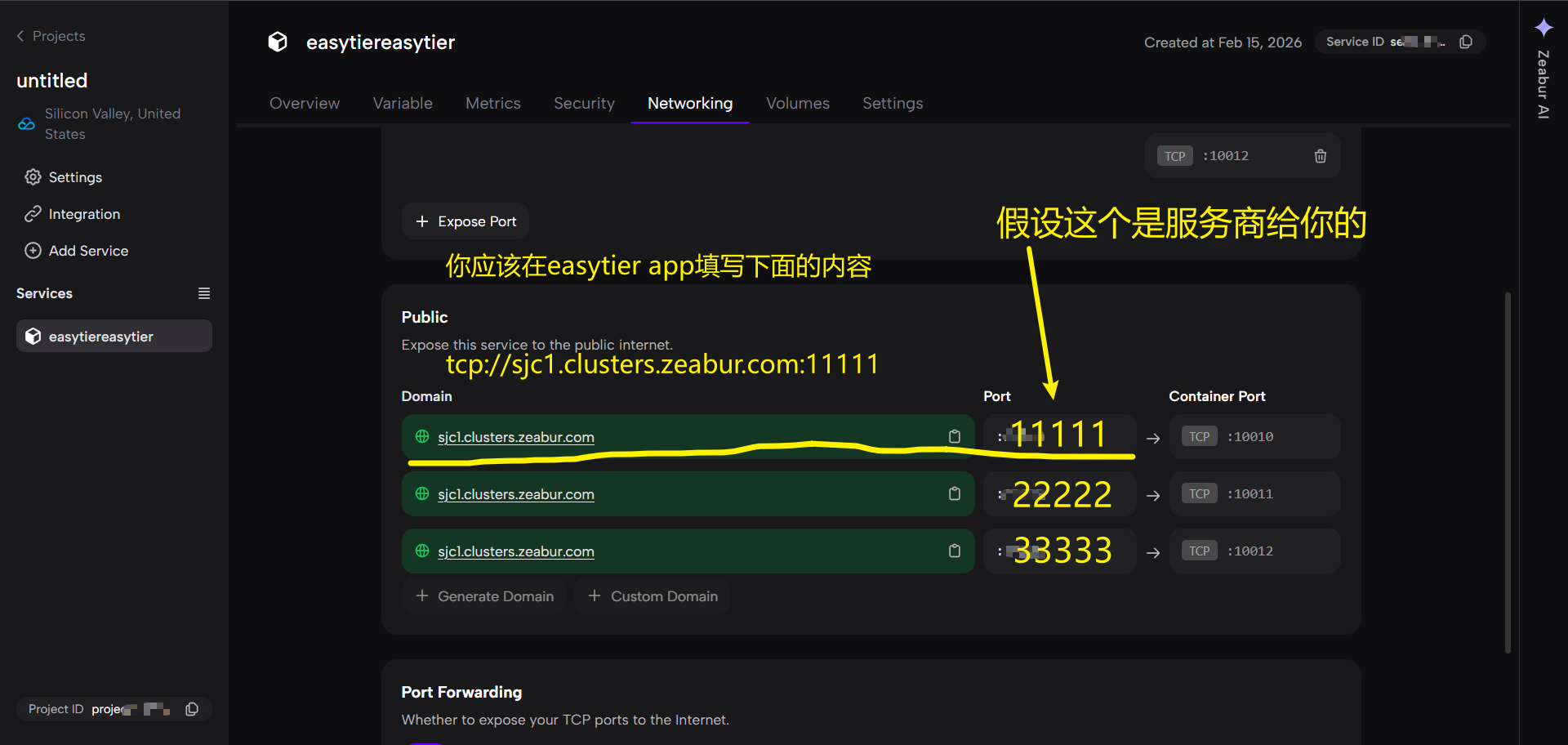Click the Created at Feb 15, 2026 text
The height and width of the screenshot is (745, 1568).
(1223, 42)
